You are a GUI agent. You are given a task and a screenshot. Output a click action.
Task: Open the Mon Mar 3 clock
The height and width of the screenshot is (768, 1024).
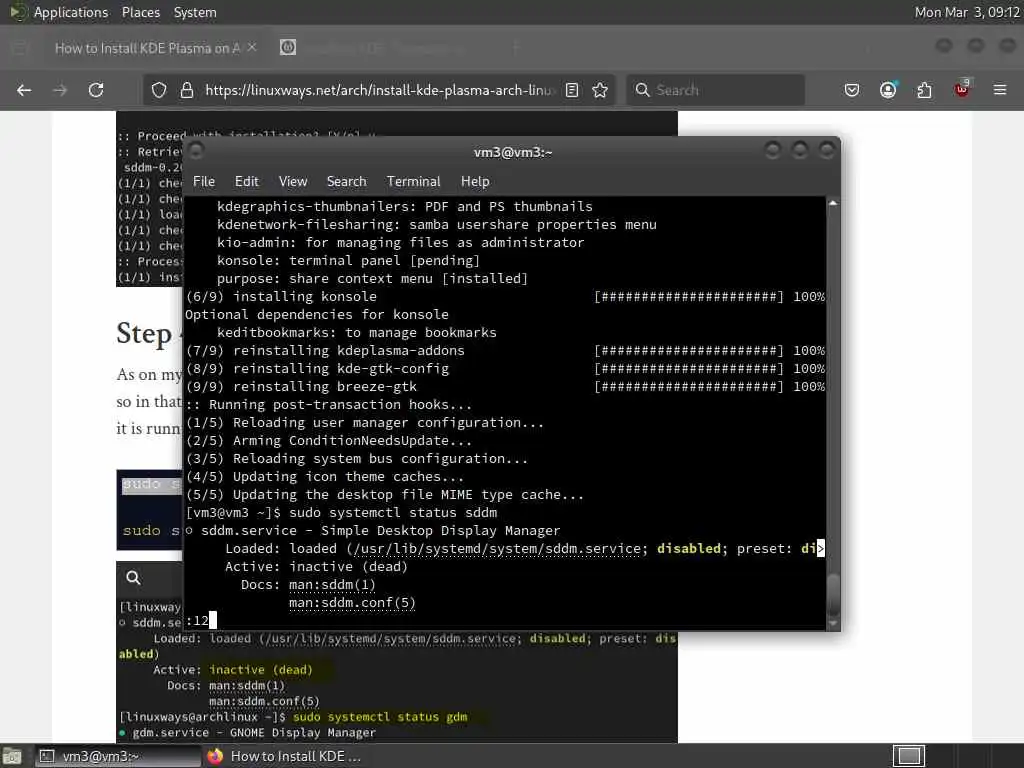[x=967, y=12]
